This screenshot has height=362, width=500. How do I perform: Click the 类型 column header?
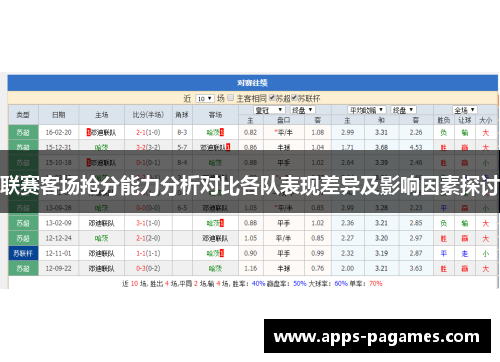(23, 115)
